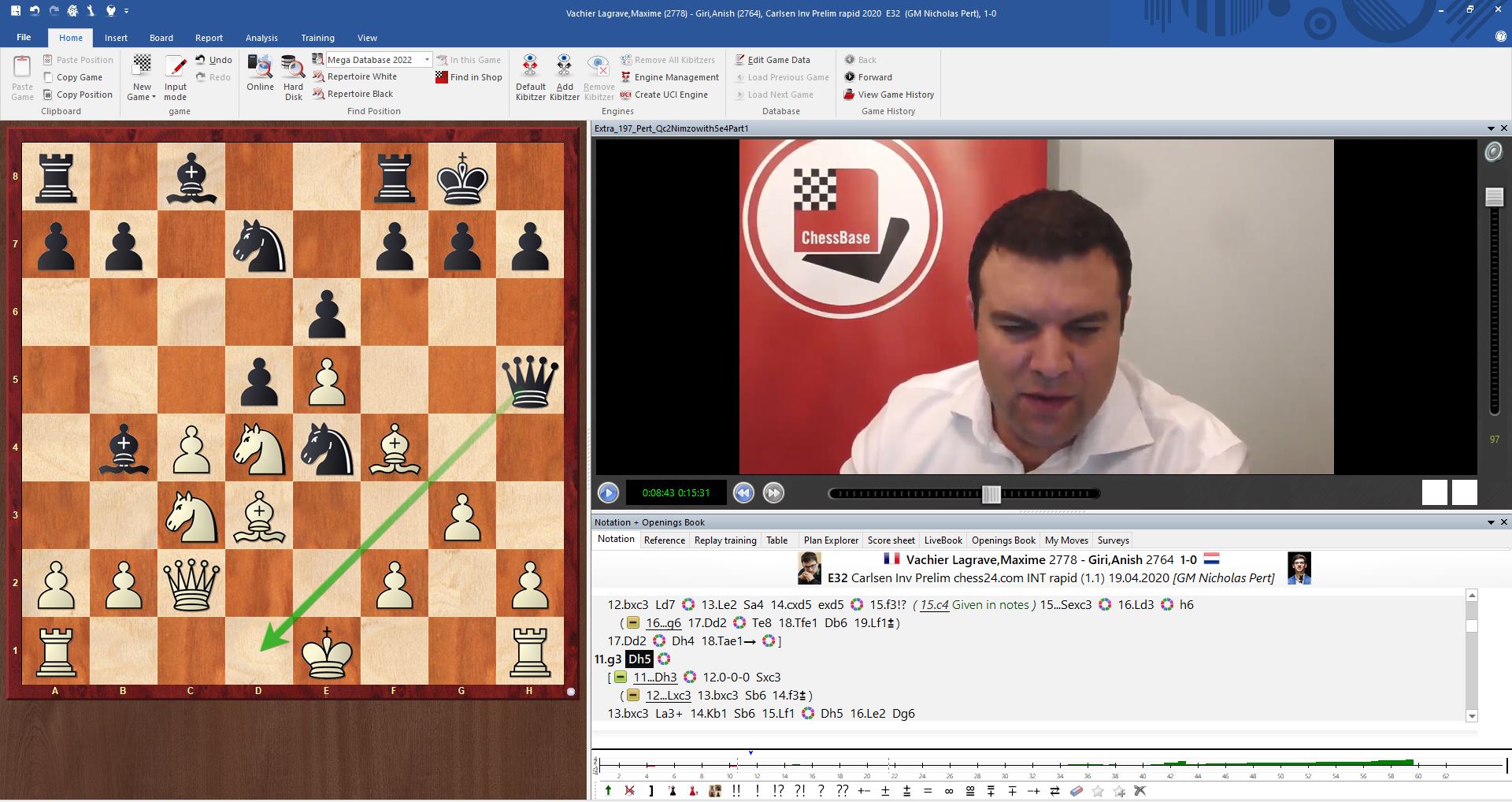Click the Undo button

(213, 60)
